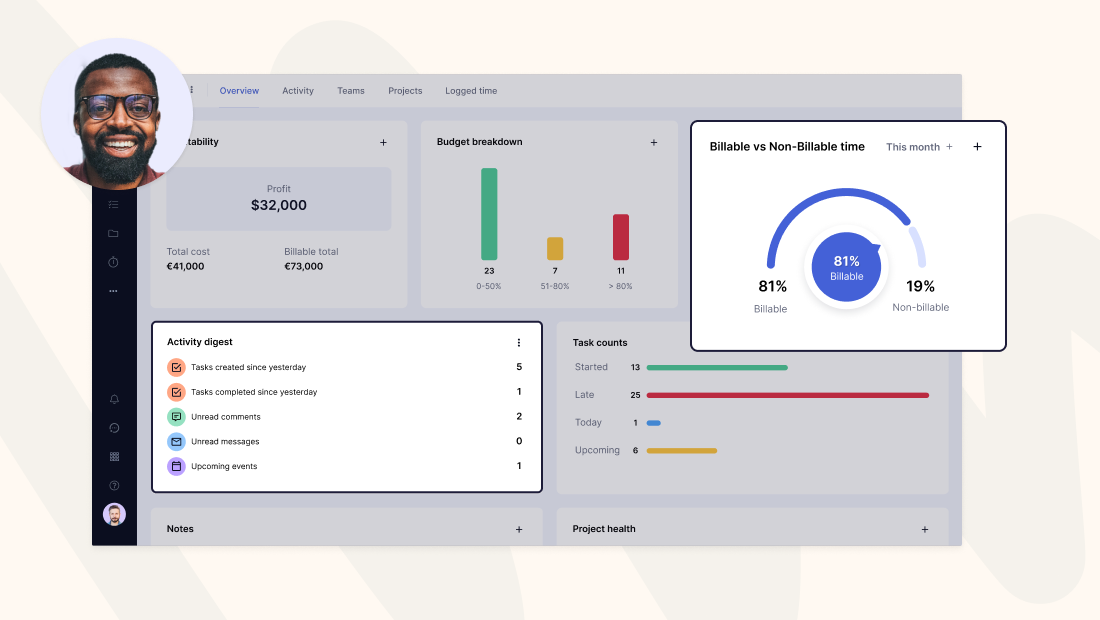Open the Activity digest kebab menu
The height and width of the screenshot is (620, 1100).
(519, 342)
